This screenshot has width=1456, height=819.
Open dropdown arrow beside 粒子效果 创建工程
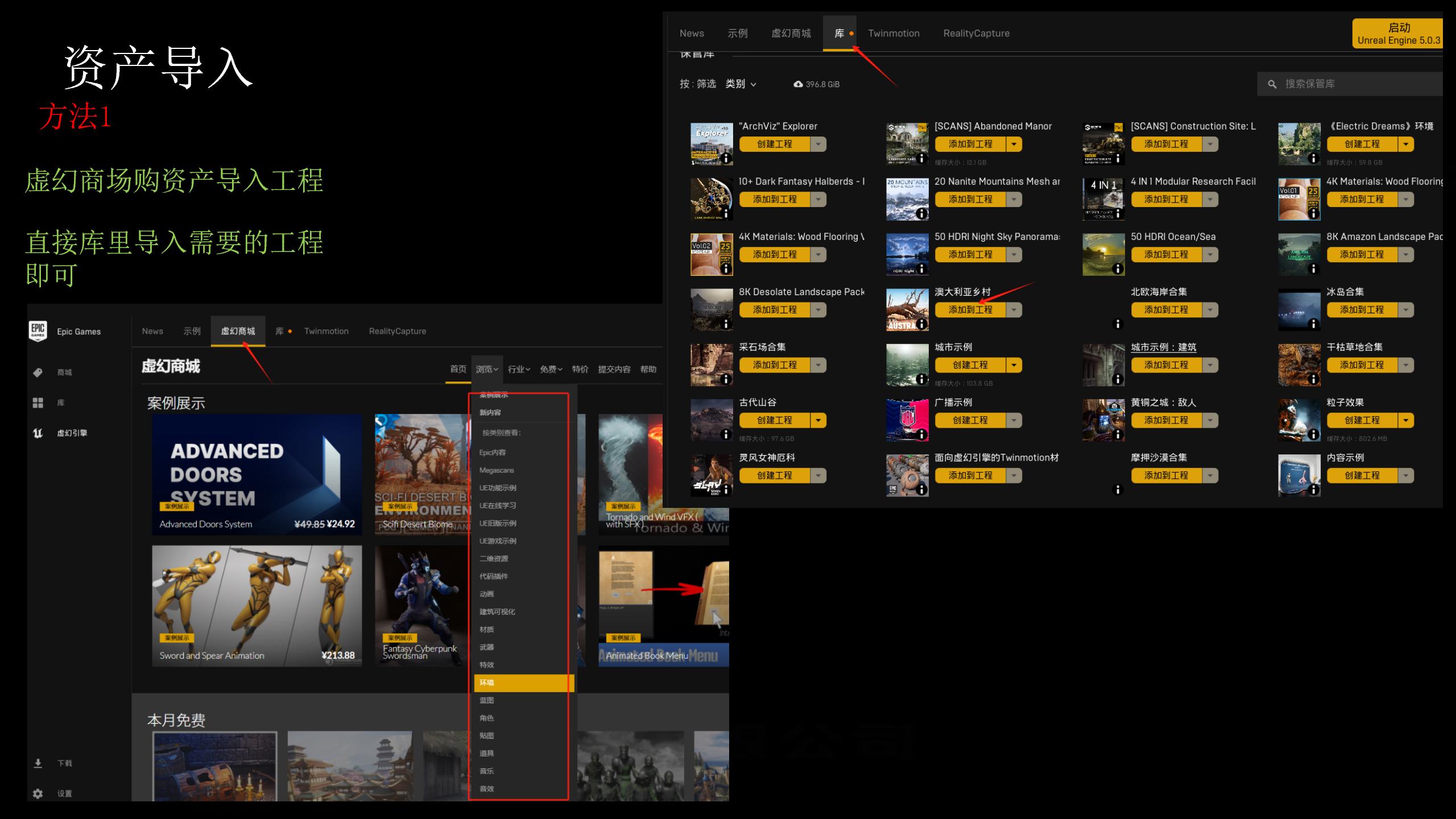coord(1406,420)
